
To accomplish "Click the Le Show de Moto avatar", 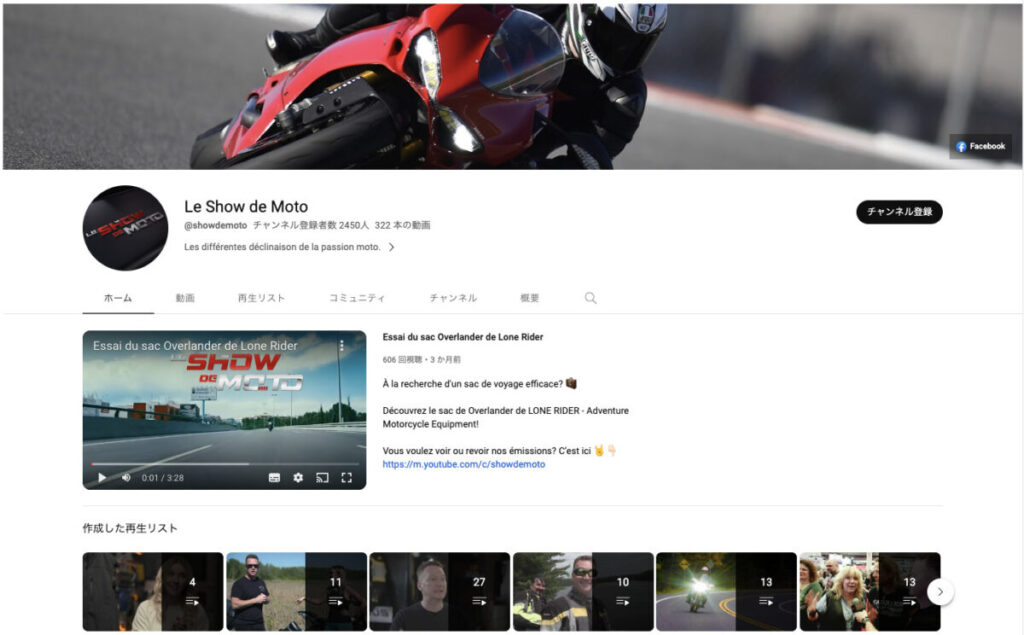I will click(125, 228).
